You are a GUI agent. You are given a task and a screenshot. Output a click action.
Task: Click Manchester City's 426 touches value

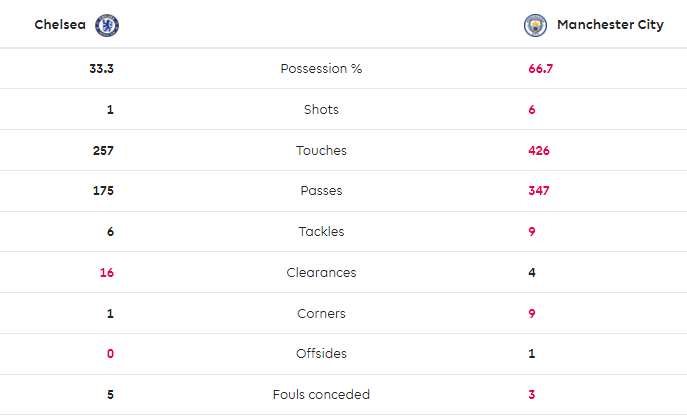pos(539,151)
